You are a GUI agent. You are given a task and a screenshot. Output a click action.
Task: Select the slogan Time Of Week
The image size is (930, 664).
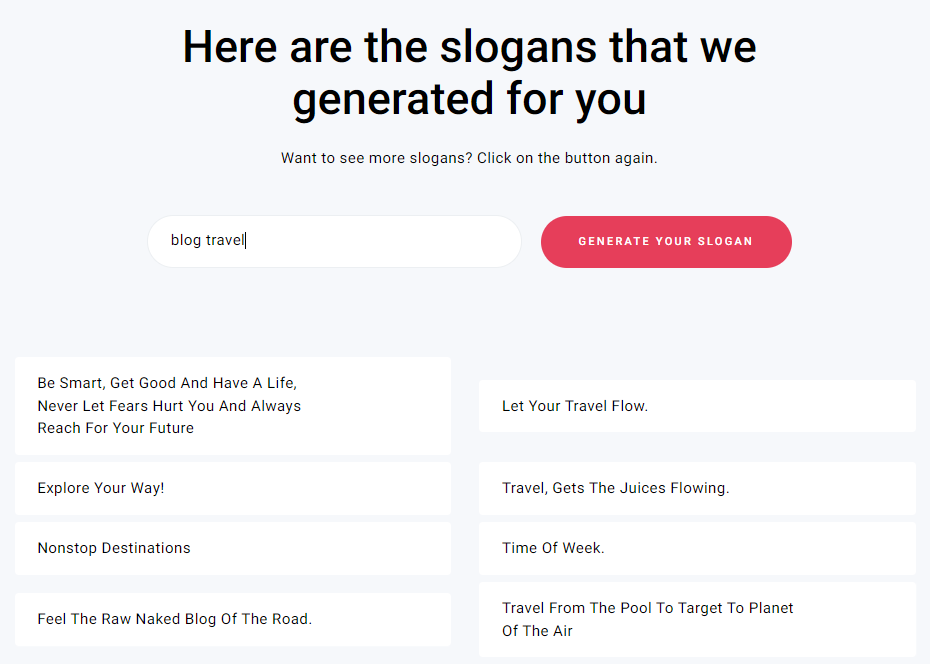click(x=697, y=548)
